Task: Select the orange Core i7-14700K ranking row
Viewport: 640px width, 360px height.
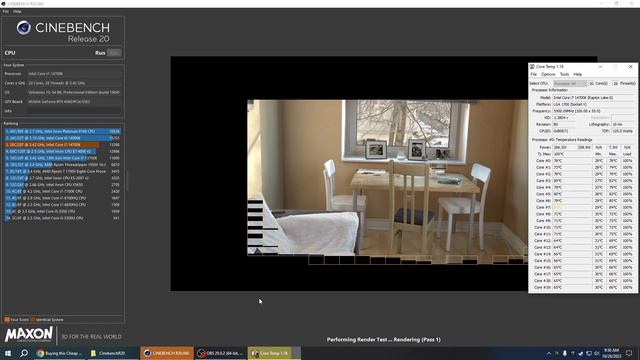Action: pos(62,144)
